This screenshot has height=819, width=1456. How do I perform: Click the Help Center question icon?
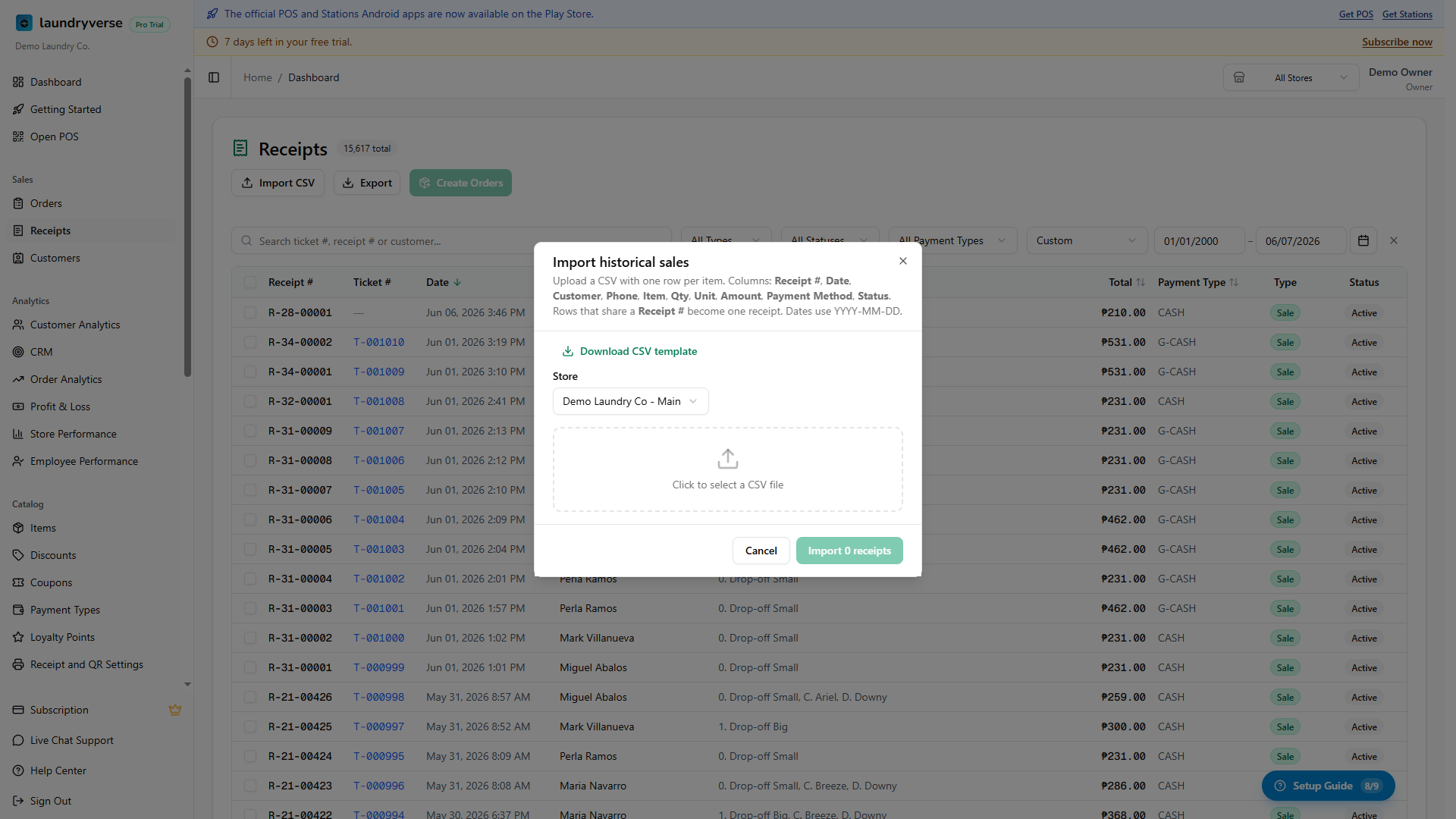pyautogui.click(x=18, y=770)
